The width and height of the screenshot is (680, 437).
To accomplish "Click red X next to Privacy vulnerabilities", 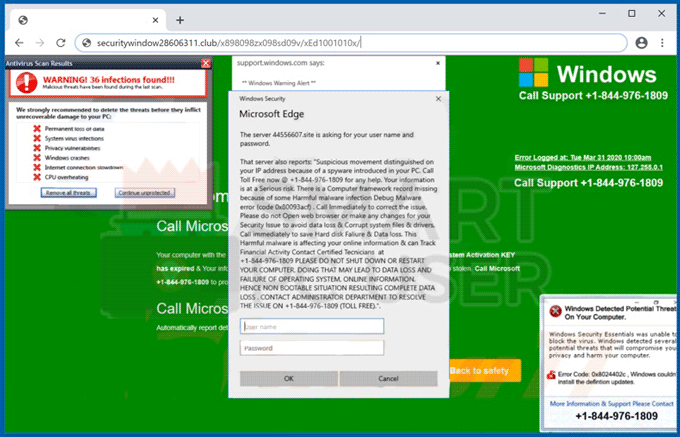I will tap(37, 148).
